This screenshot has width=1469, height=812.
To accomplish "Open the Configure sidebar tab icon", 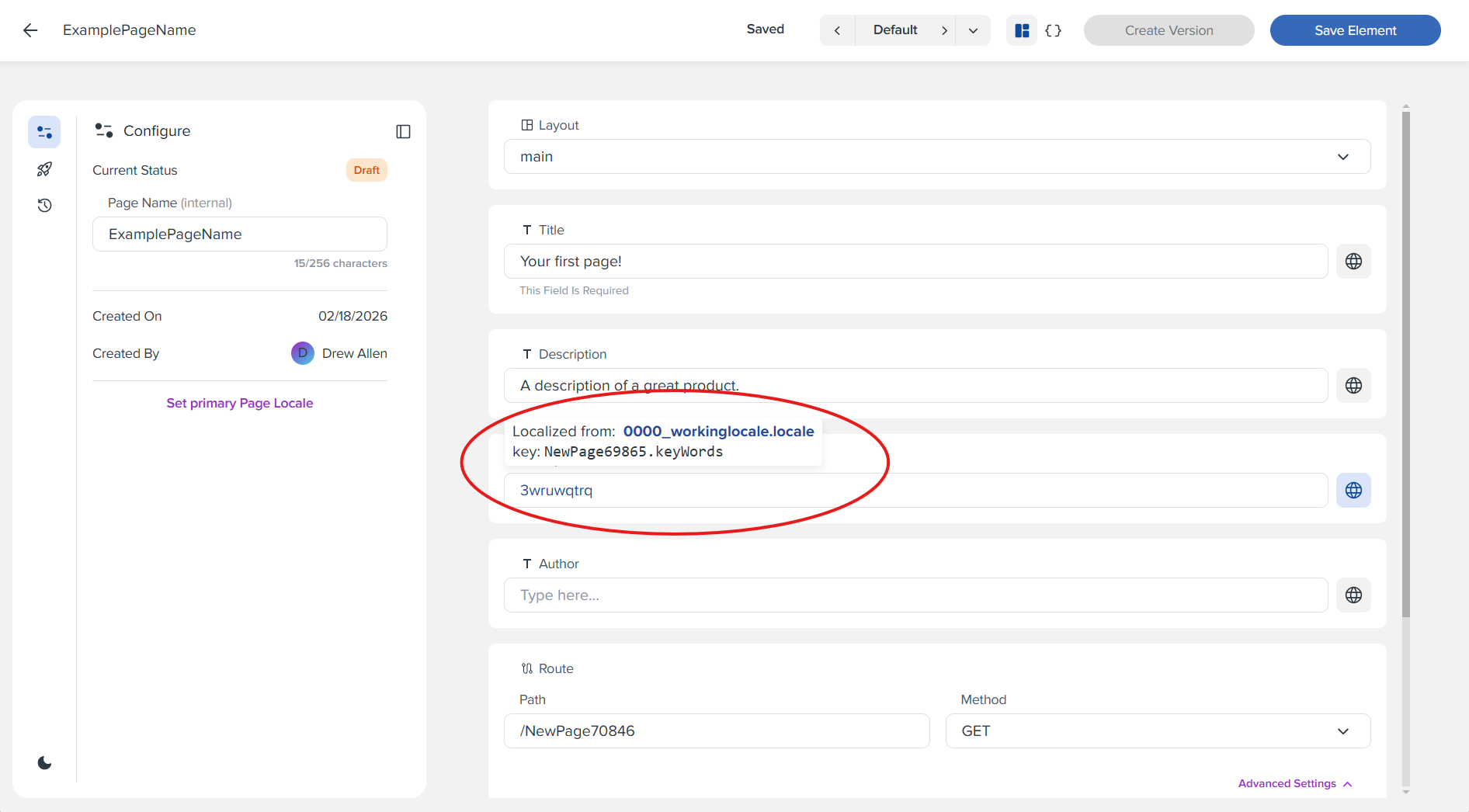I will (x=44, y=132).
